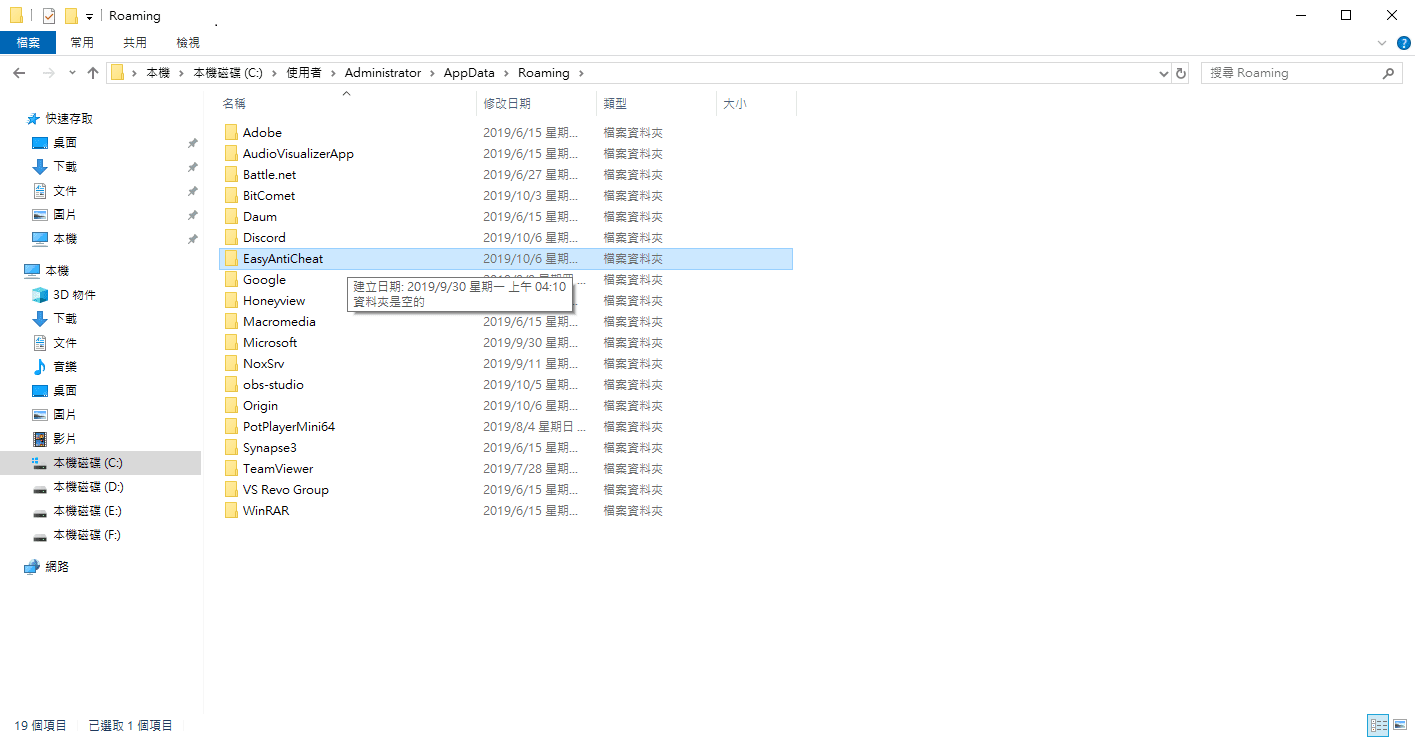This screenshot has width=1422, height=747.
Task: Click the Synapse3 folder icon
Action: click(231, 448)
